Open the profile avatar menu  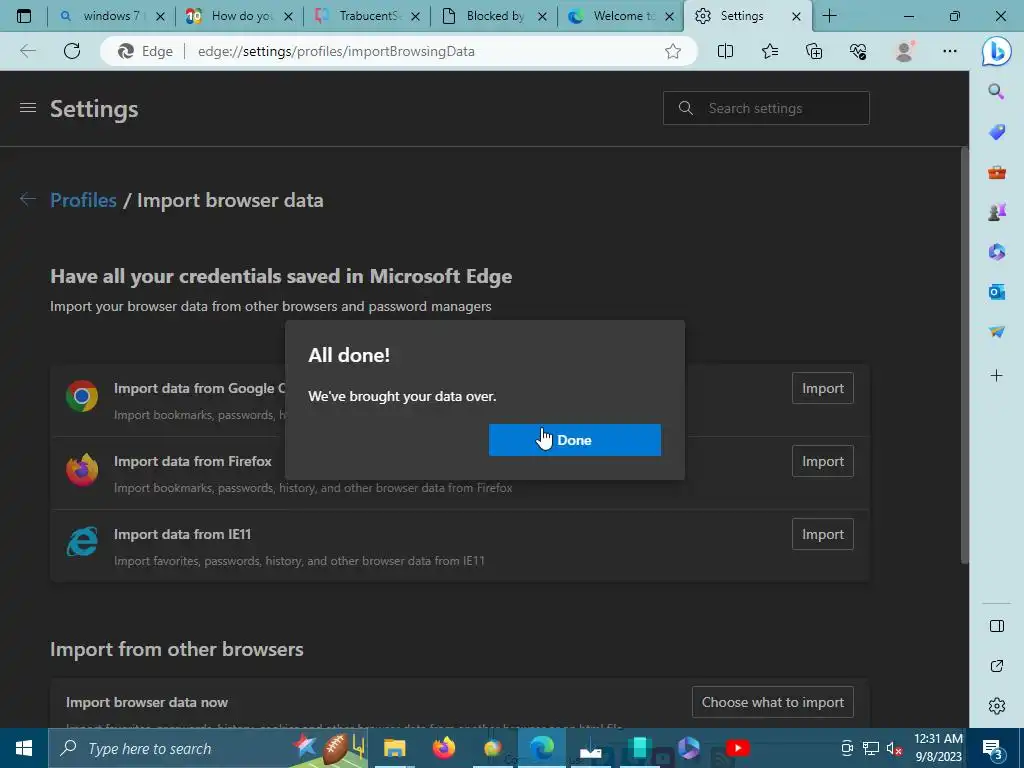[904, 51]
